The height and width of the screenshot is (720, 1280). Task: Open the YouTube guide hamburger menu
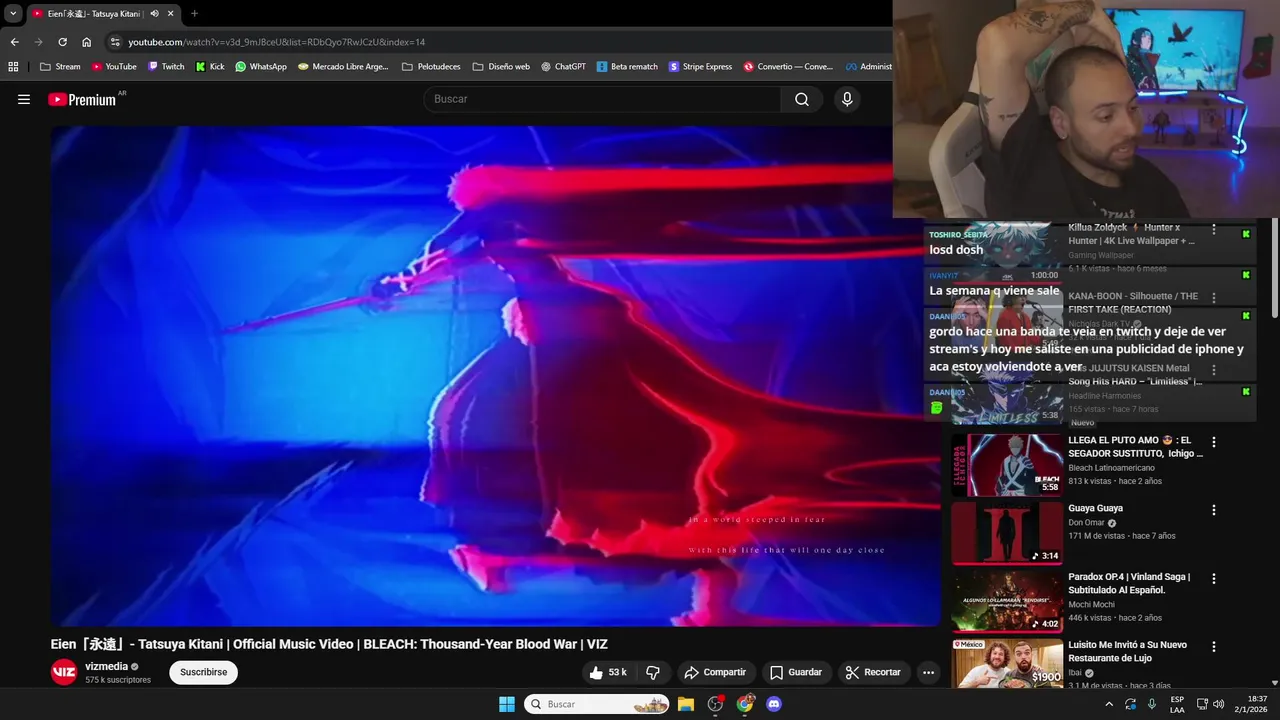coord(24,99)
